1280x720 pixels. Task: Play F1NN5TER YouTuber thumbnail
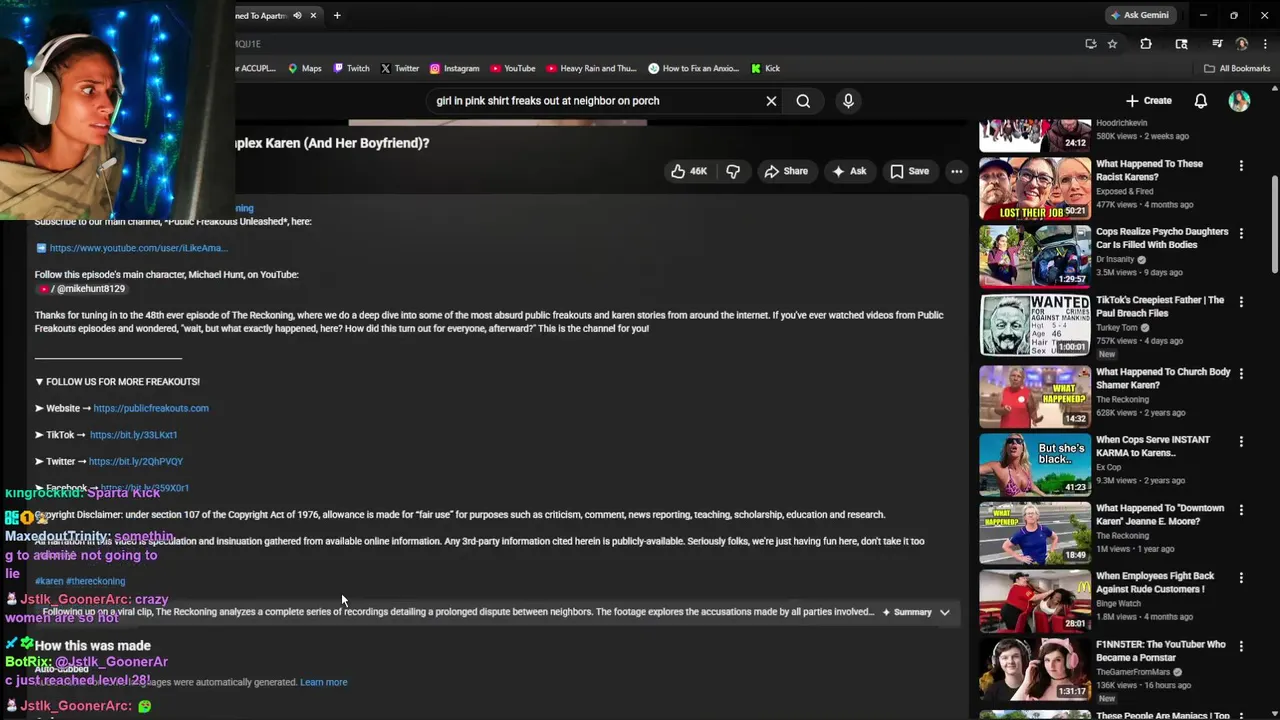click(x=1035, y=670)
